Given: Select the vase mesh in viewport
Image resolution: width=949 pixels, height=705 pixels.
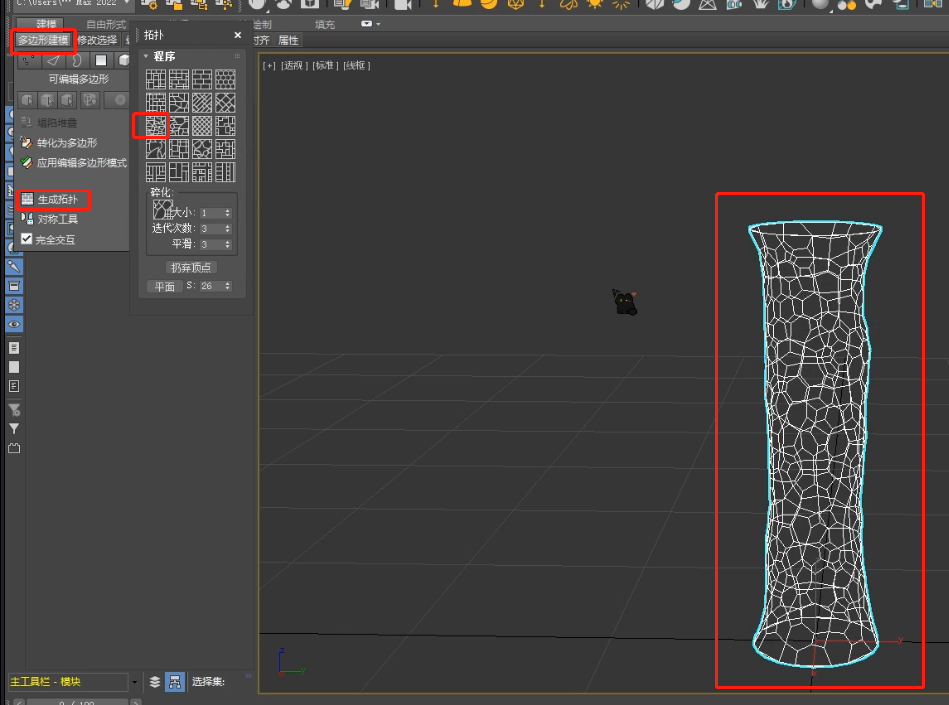Looking at the screenshot, I should [816, 444].
